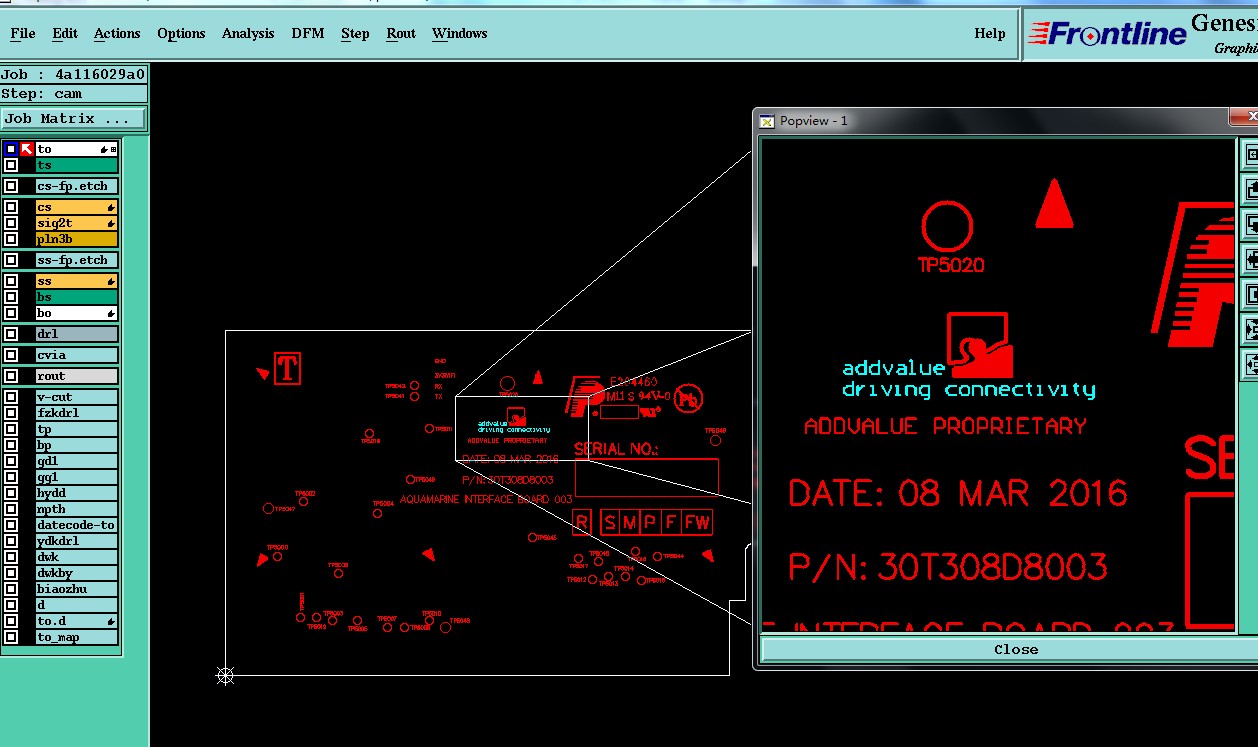
Task: Click the hand icon on the bo layer
Action: pyautogui.click(x=112, y=313)
